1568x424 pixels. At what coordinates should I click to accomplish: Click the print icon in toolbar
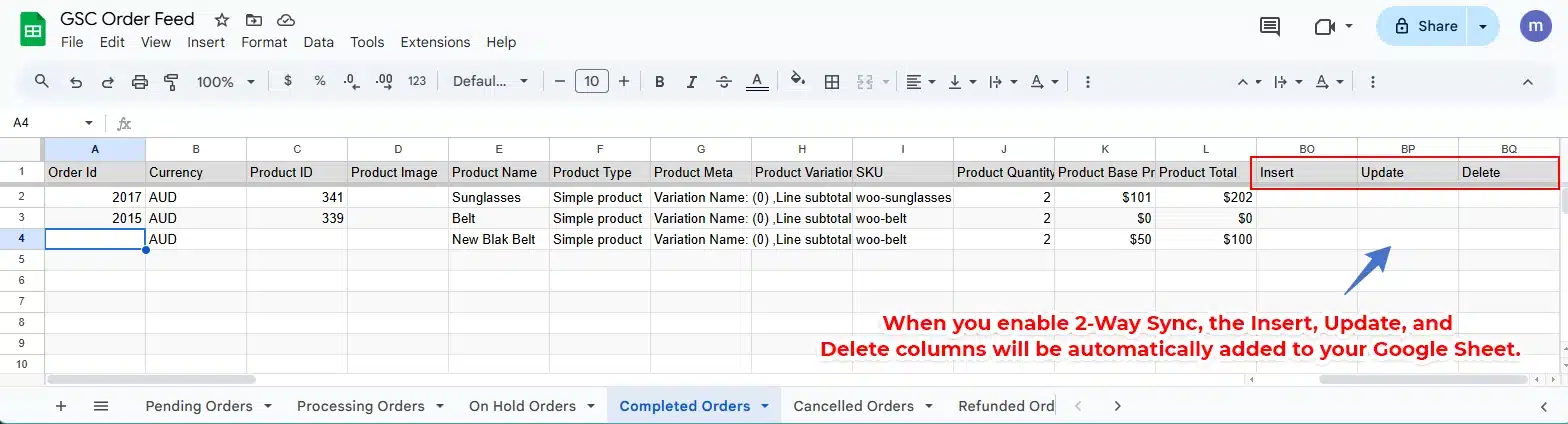point(140,82)
